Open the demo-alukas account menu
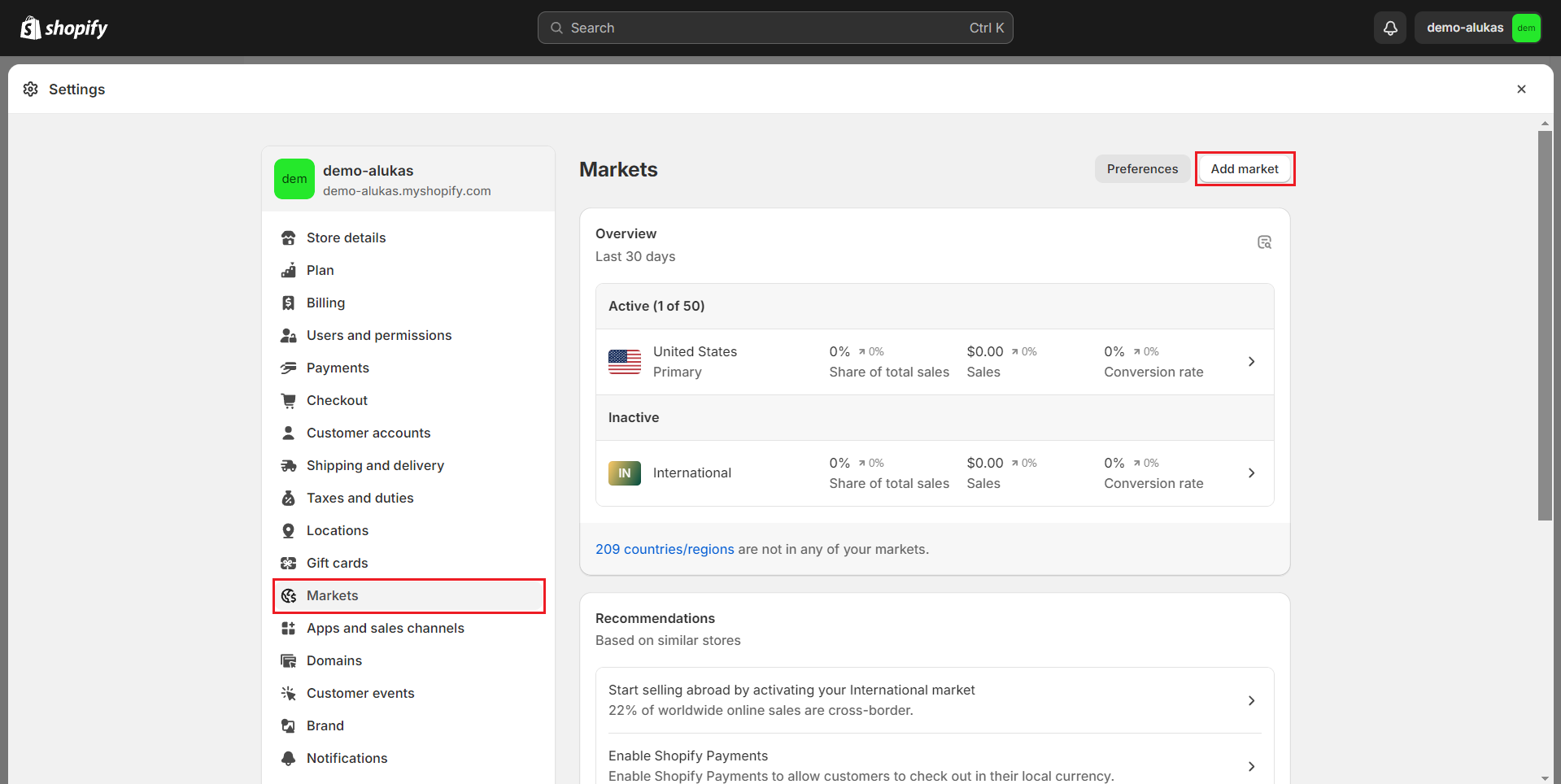 pos(1477,28)
